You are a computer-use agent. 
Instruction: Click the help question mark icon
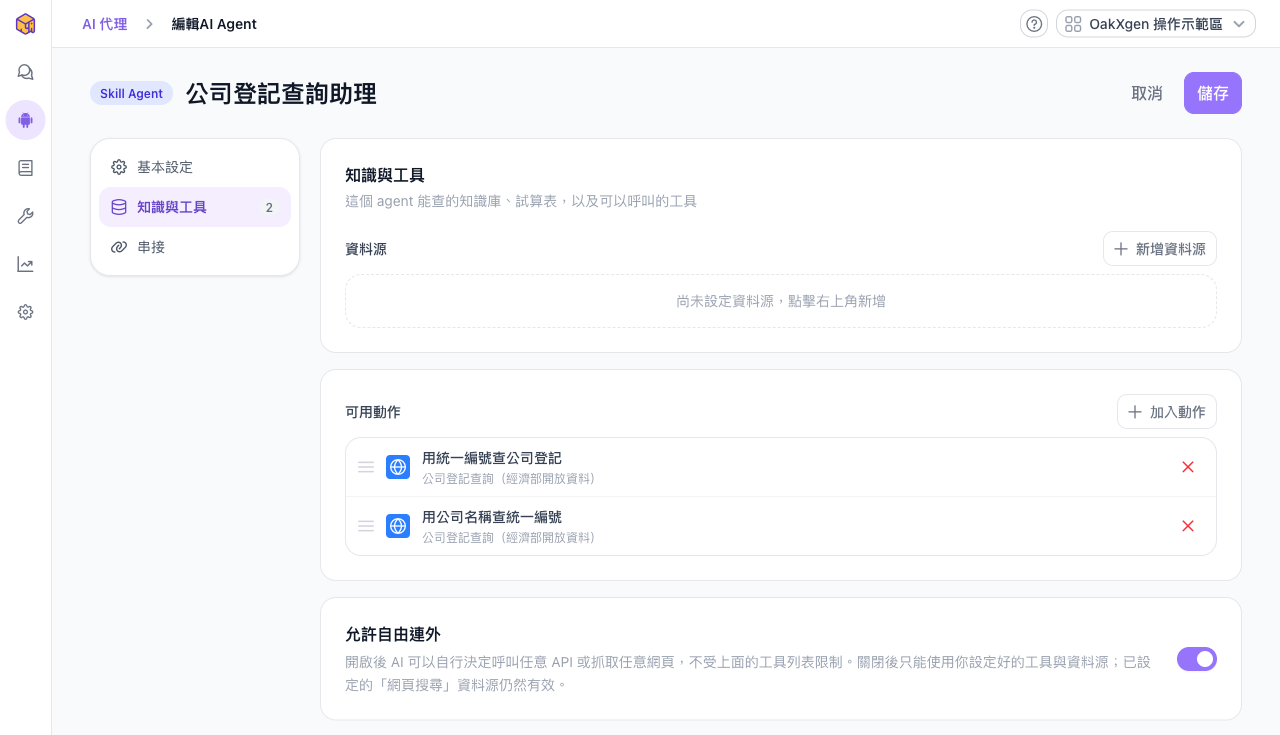pos(1034,24)
